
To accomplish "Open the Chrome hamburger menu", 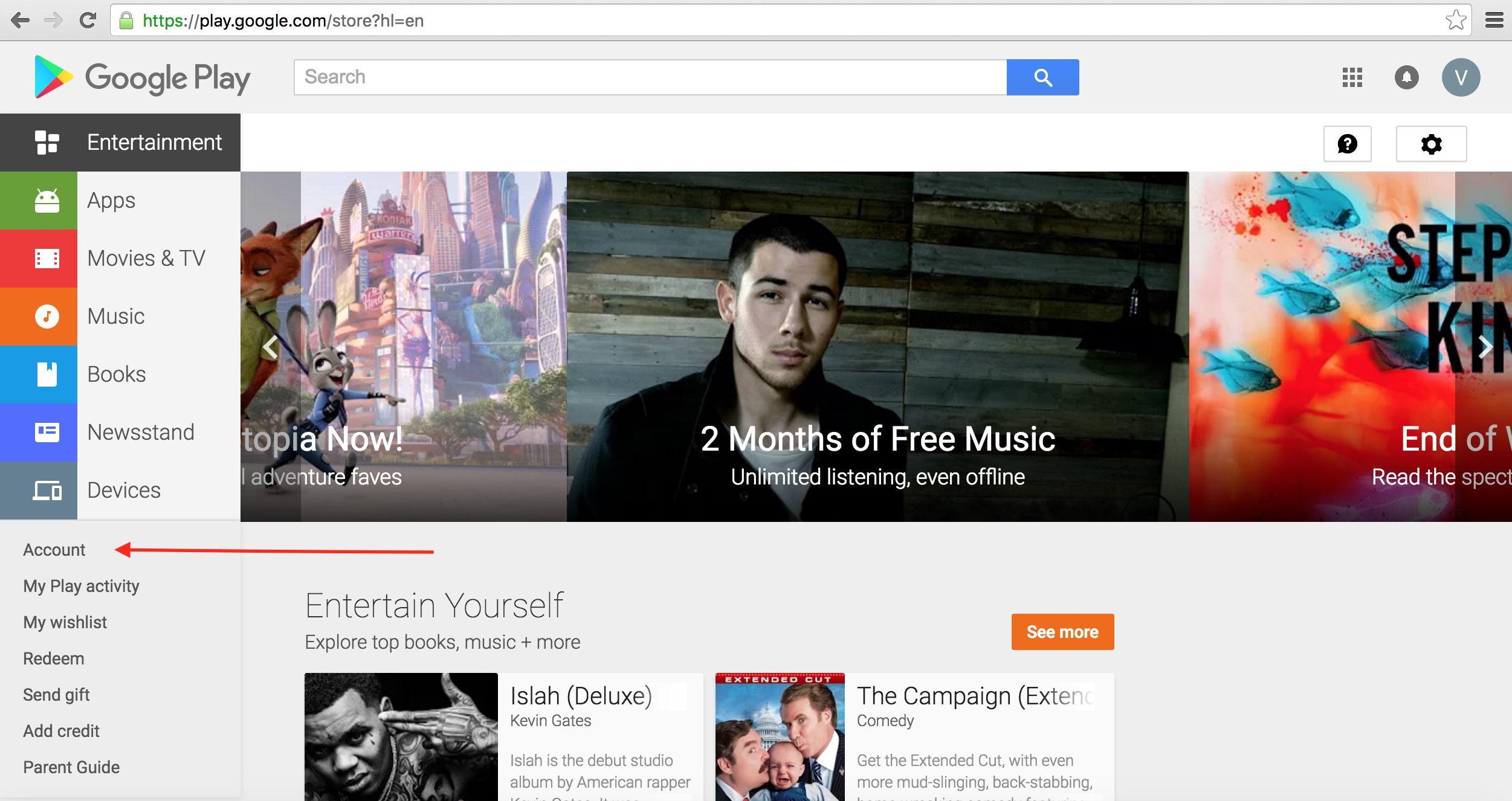I will pos(1494,21).
